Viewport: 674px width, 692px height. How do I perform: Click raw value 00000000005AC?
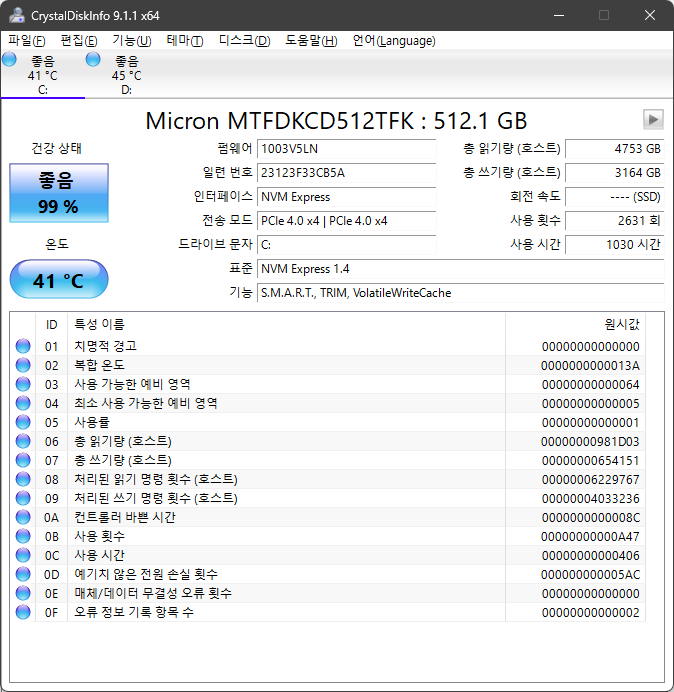coord(590,575)
